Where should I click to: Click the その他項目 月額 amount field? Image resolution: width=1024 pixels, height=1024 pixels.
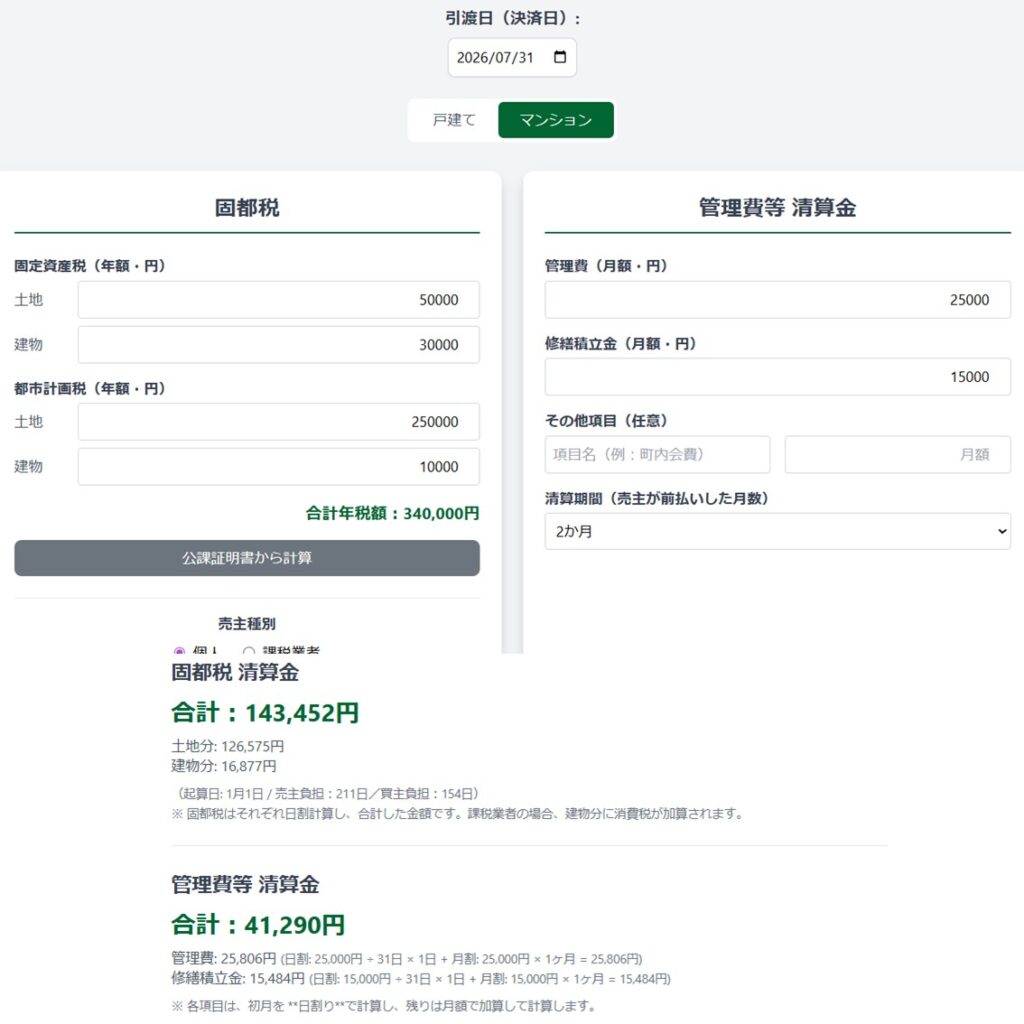(897, 454)
